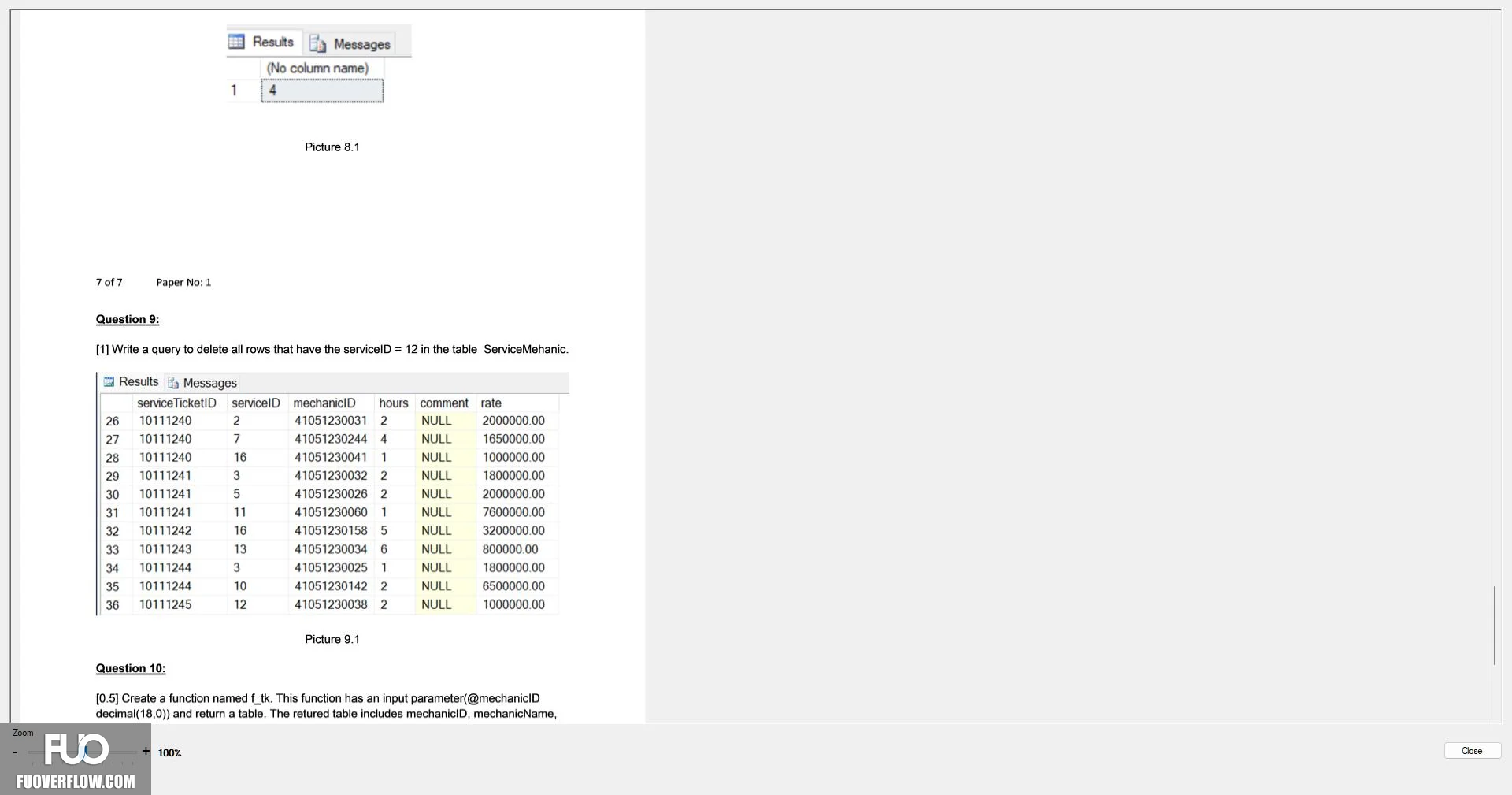Screen dimensions: 1512x795
Task: Click the NULL comment in row 26
Action: click(x=436, y=421)
